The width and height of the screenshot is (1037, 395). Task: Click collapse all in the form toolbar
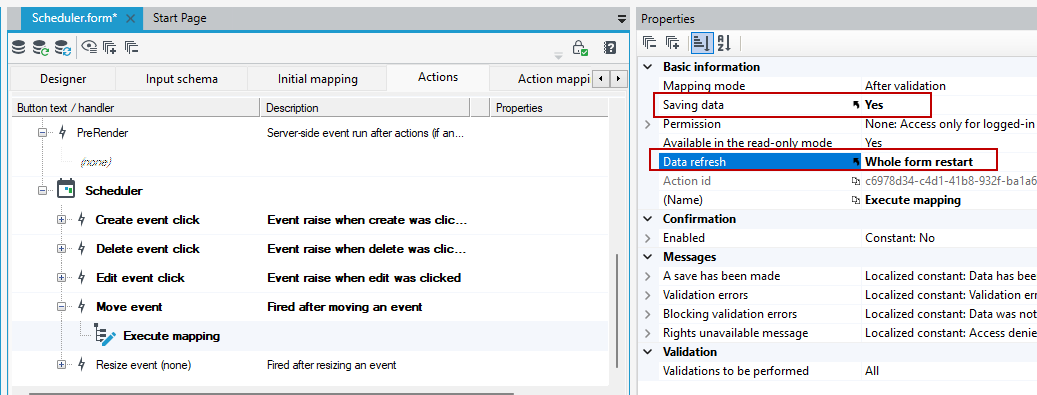click(x=131, y=47)
